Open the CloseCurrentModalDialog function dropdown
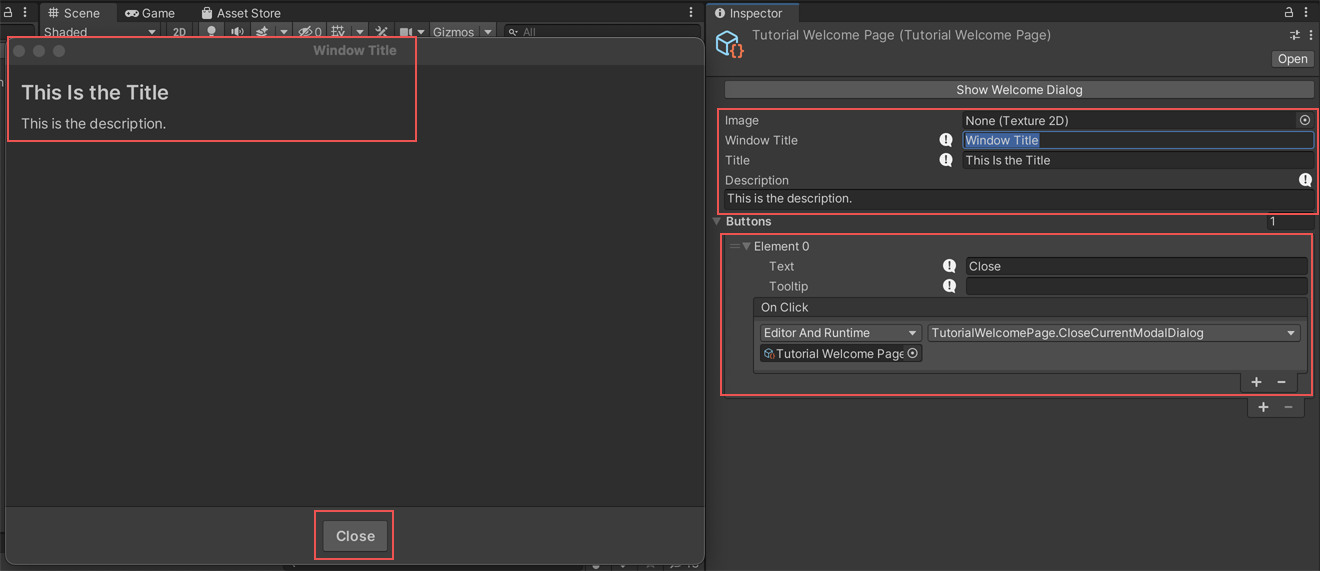This screenshot has height=571, width=1320. click(x=1113, y=333)
